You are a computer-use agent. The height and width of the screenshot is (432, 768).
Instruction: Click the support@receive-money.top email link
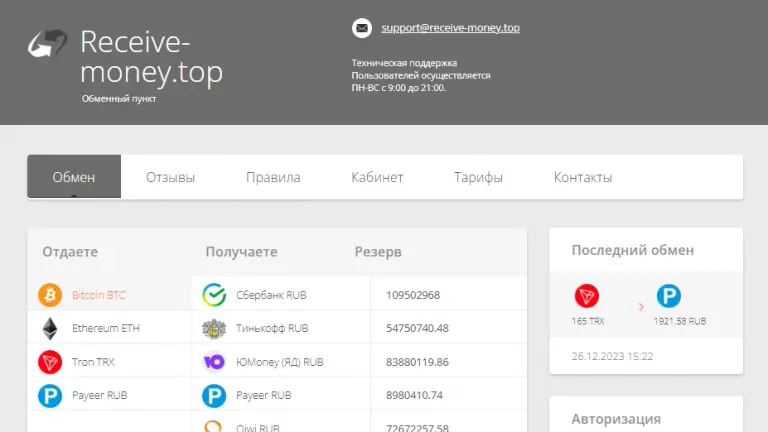pyautogui.click(x=451, y=28)
